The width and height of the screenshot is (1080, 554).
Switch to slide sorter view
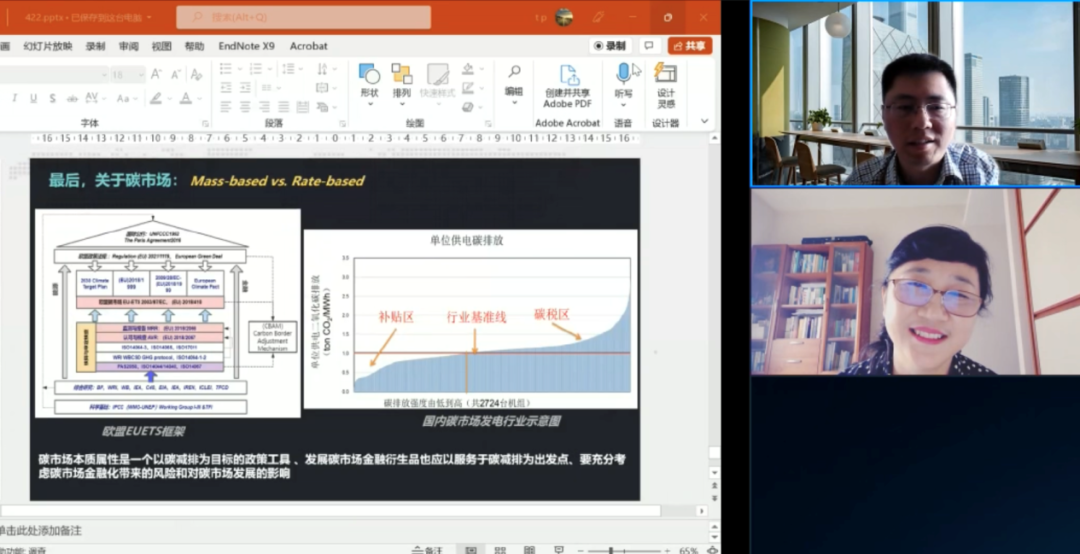tap(501, 550)
